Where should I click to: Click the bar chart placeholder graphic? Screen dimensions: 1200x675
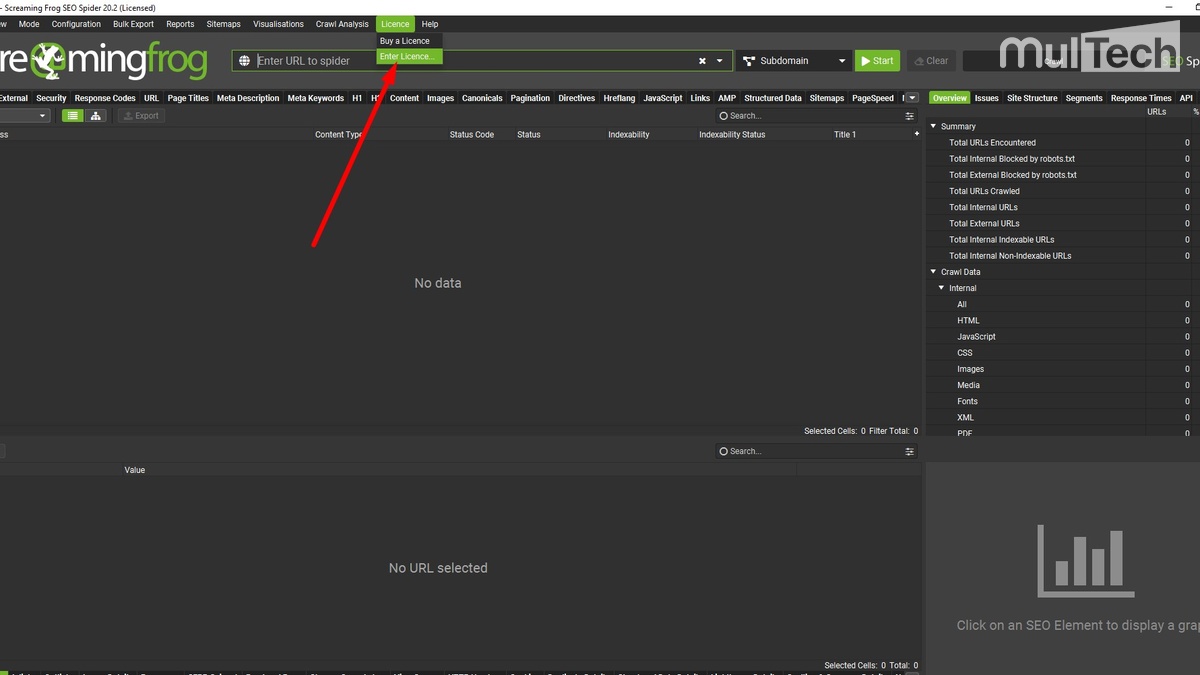1085,560
